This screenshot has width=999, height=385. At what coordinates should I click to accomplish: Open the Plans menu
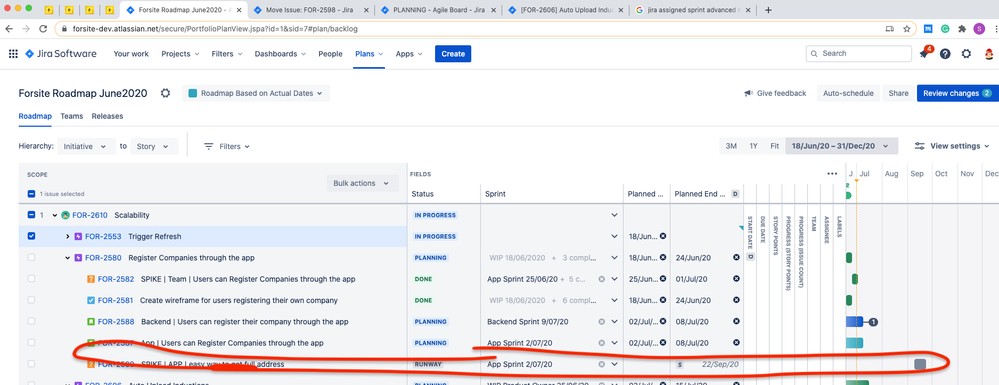click(370, 54)
